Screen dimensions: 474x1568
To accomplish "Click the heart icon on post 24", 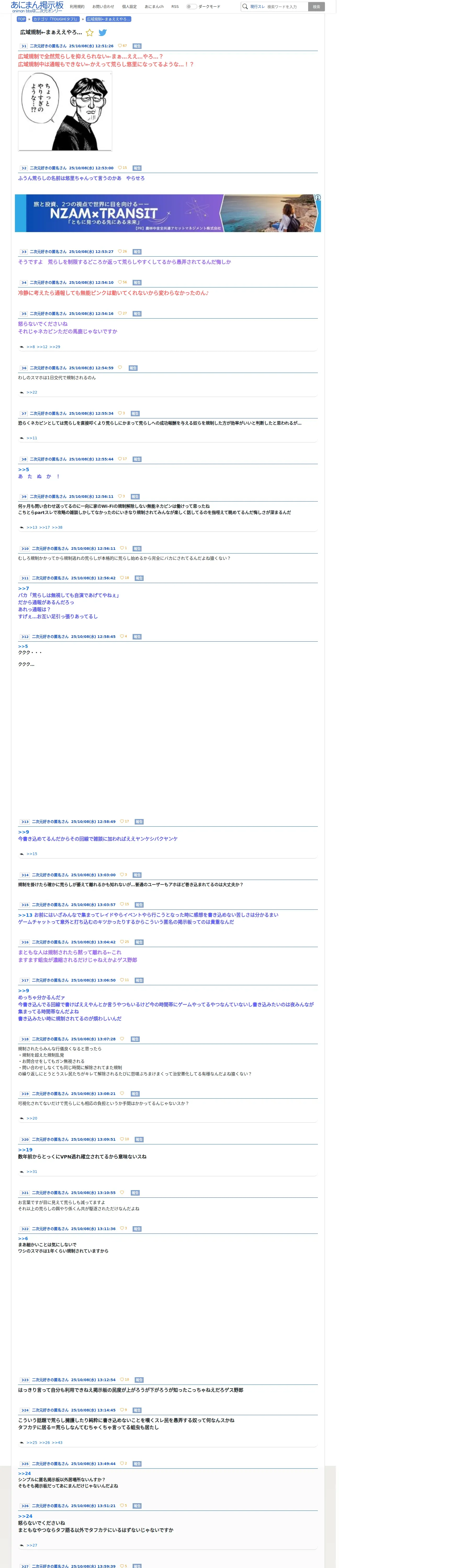I will (x=122, y=1410).
